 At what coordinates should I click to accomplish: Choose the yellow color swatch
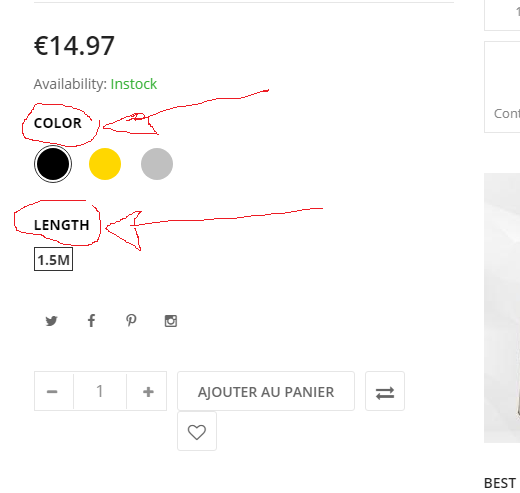[x=105, y=164]
